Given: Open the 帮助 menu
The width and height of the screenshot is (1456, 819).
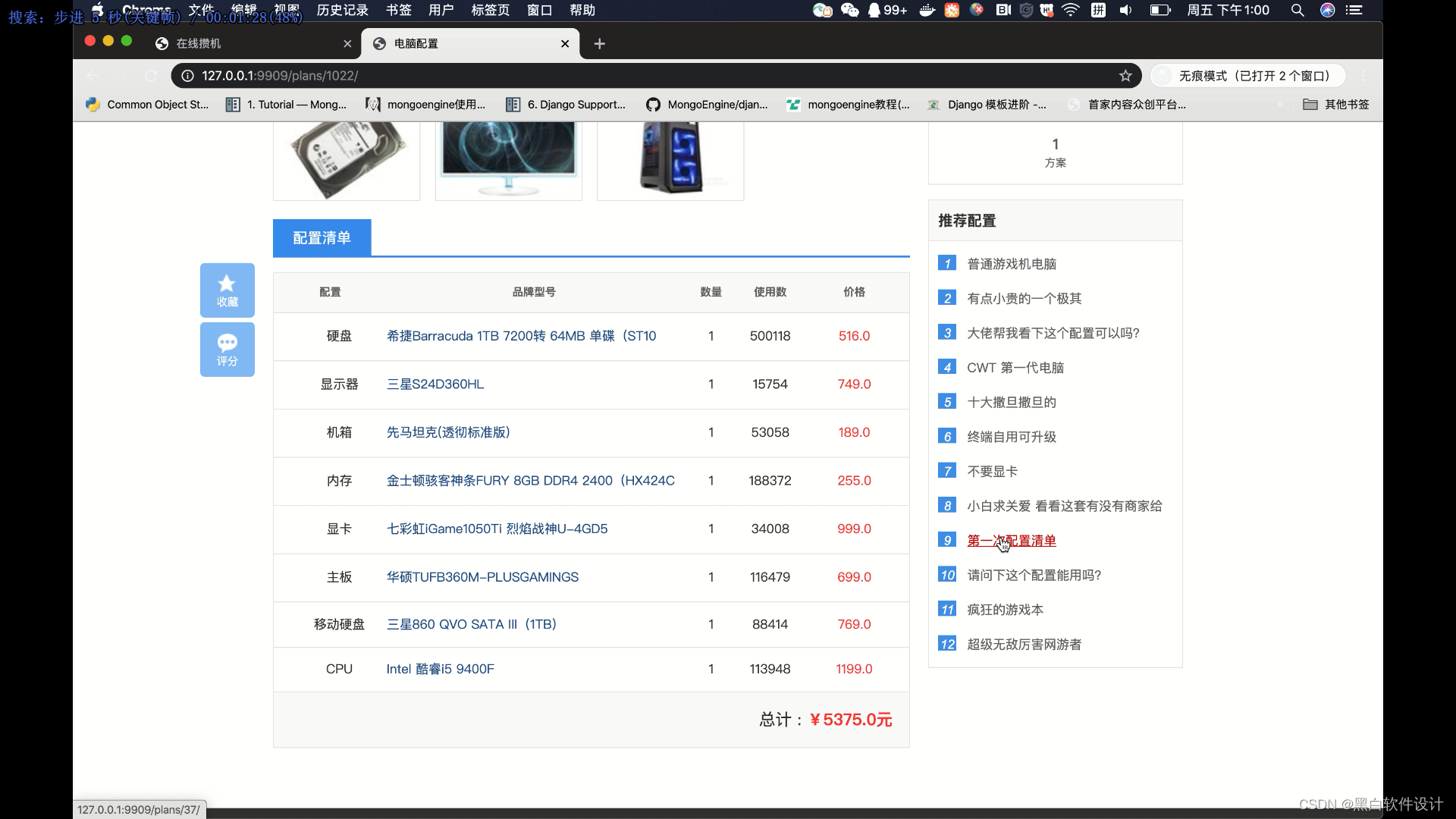Looking at the screenshot, I should [x=582, y=10].
